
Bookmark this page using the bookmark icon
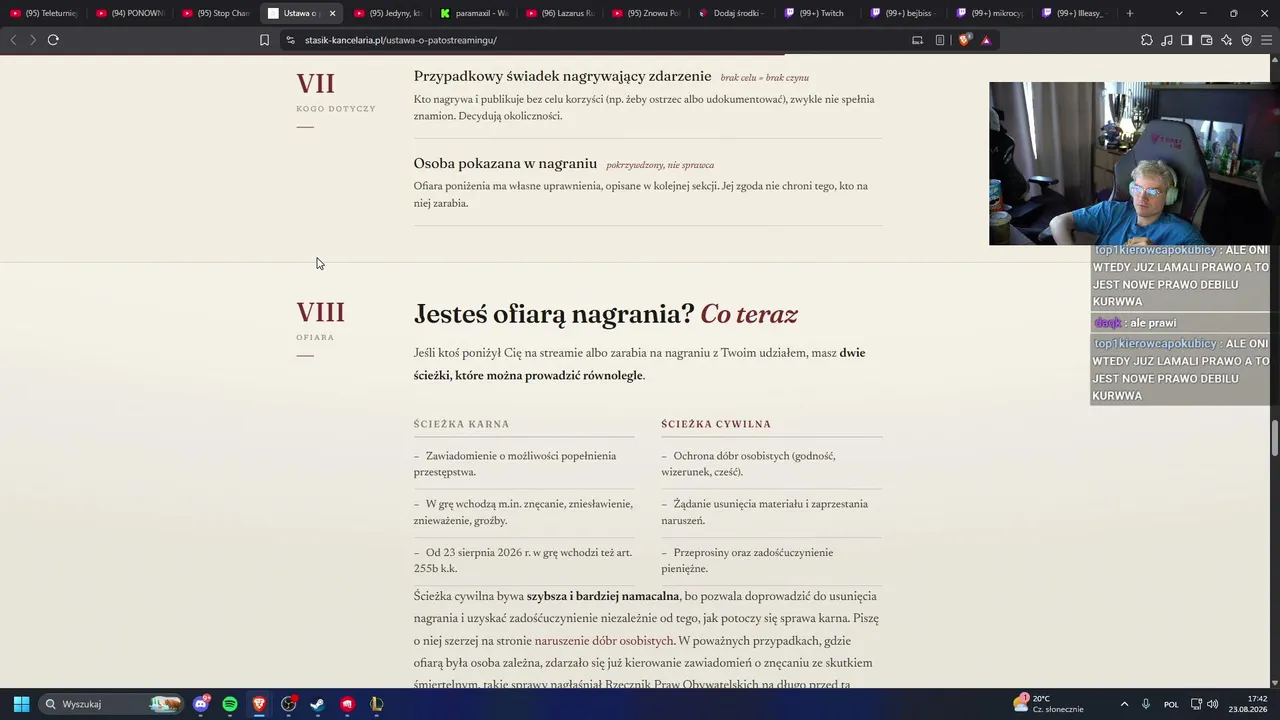point(264,40)
